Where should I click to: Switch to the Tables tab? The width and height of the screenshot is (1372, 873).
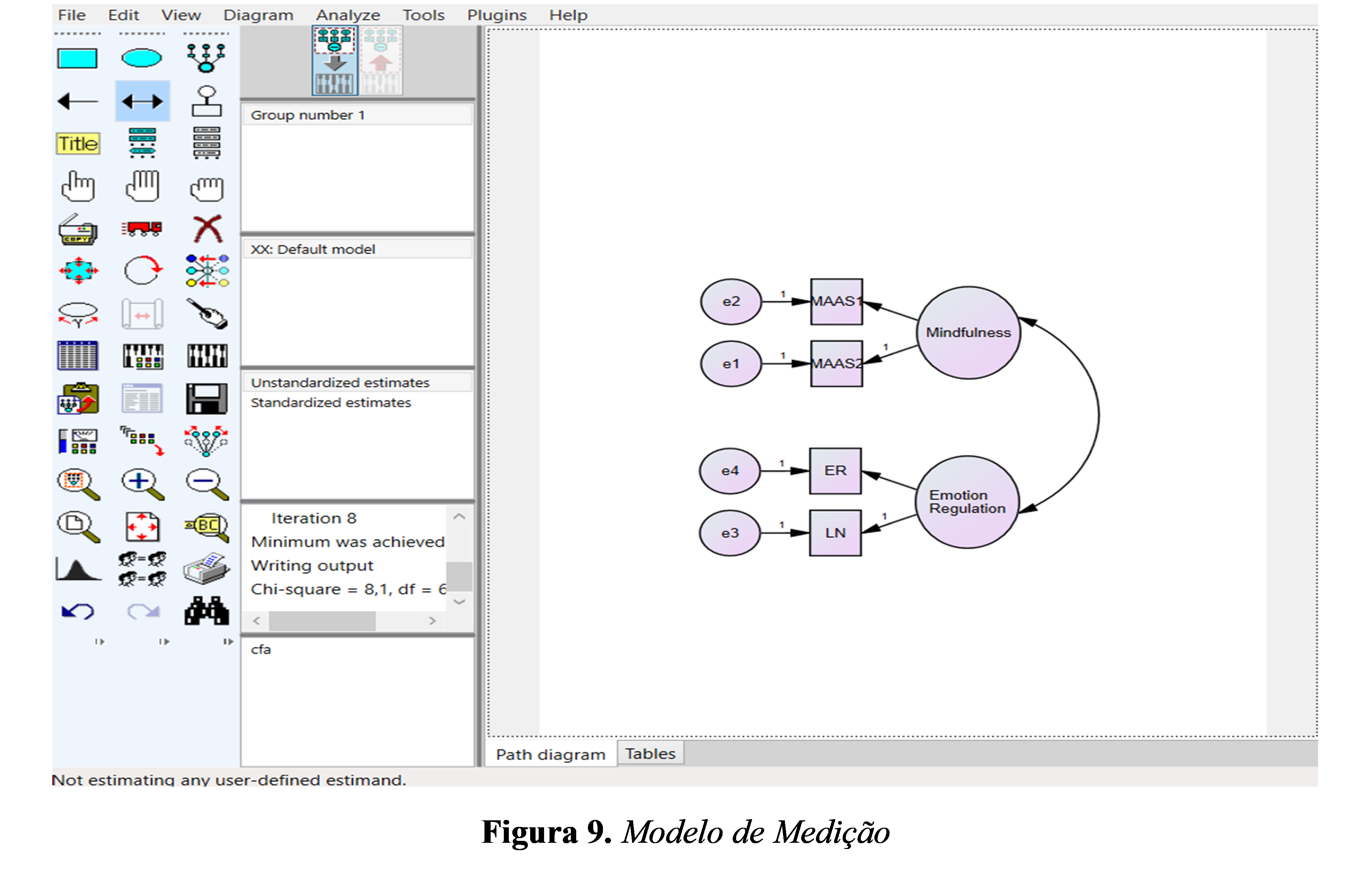pyautogui.click(x=650, y=753)
